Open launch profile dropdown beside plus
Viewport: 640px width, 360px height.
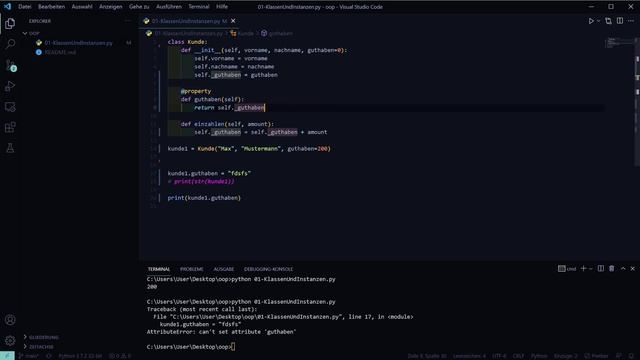tap(591, 269)
